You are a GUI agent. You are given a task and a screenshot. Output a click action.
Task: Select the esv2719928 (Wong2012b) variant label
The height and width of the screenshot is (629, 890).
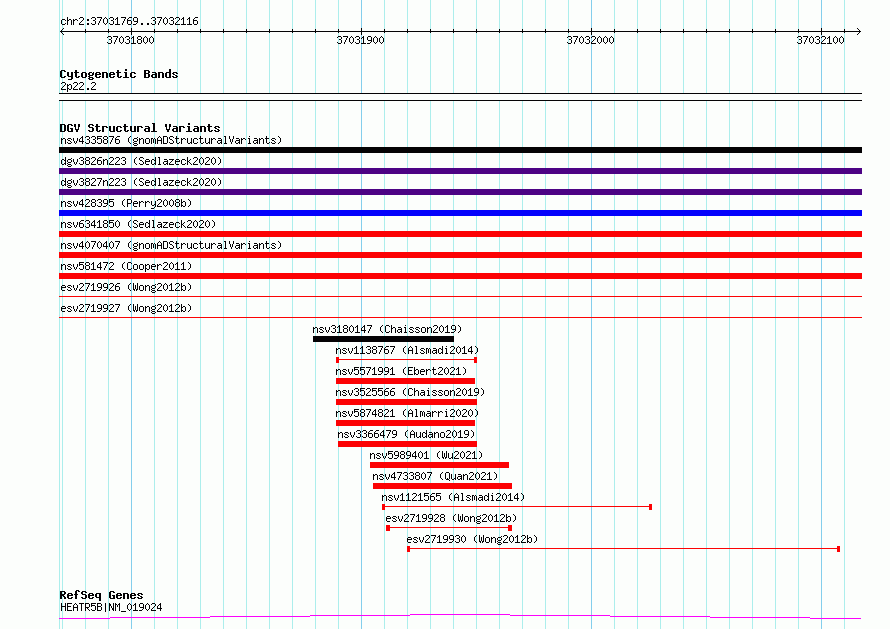tap(451, 518)
